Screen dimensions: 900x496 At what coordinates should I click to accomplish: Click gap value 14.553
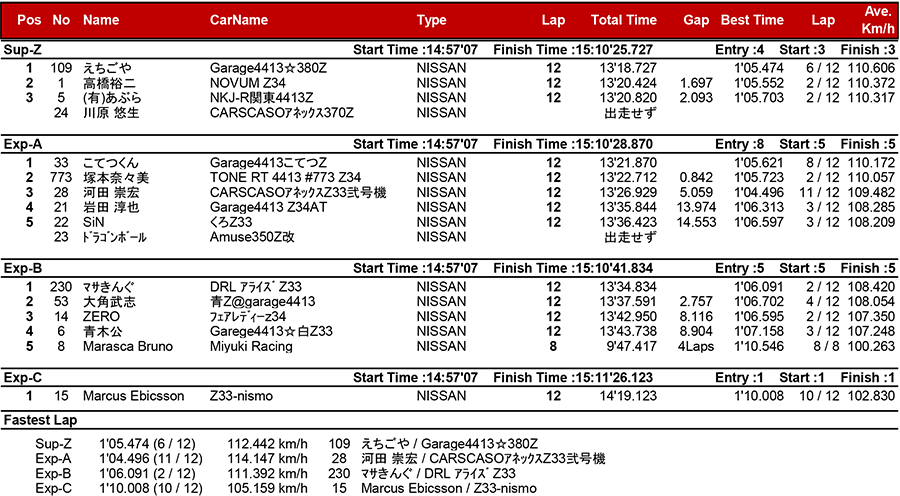pos(696,223)
